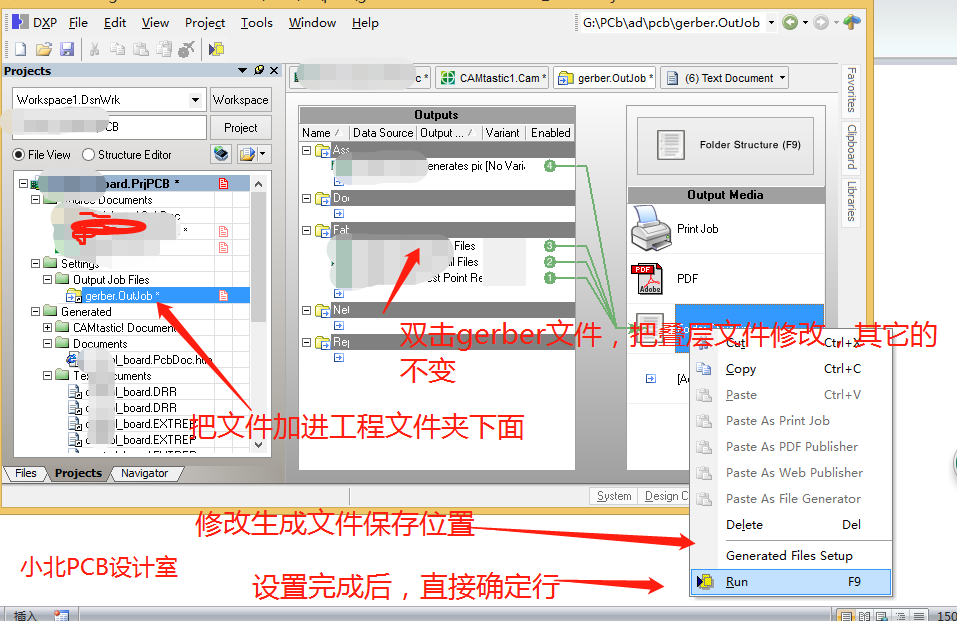Screen dimensions: 957x621
Task: Open the Project menu
Action: pyautogui.click(x=205, y=23)
